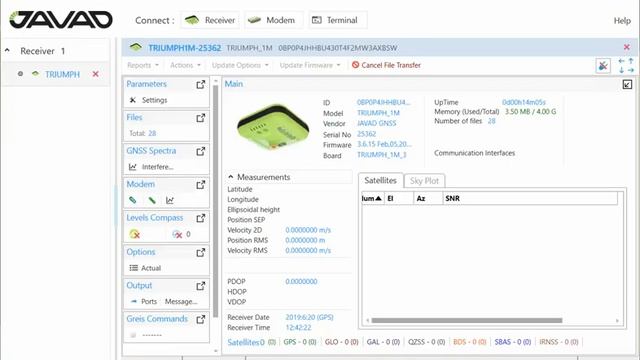This screenshot has height=360, width=640.
Task: Open the Options Actual list
Action: pos(145,268)
